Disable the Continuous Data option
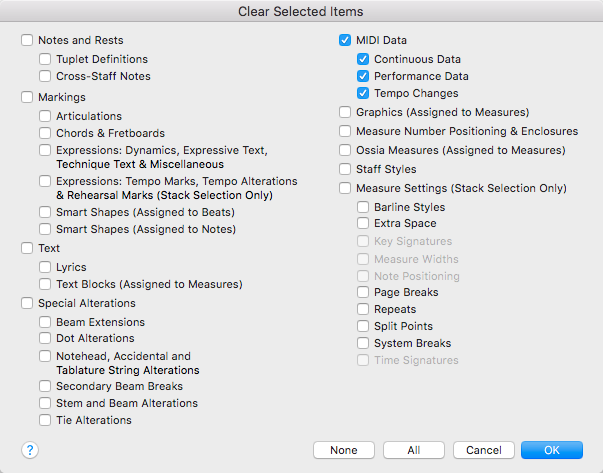 (363, 60)
